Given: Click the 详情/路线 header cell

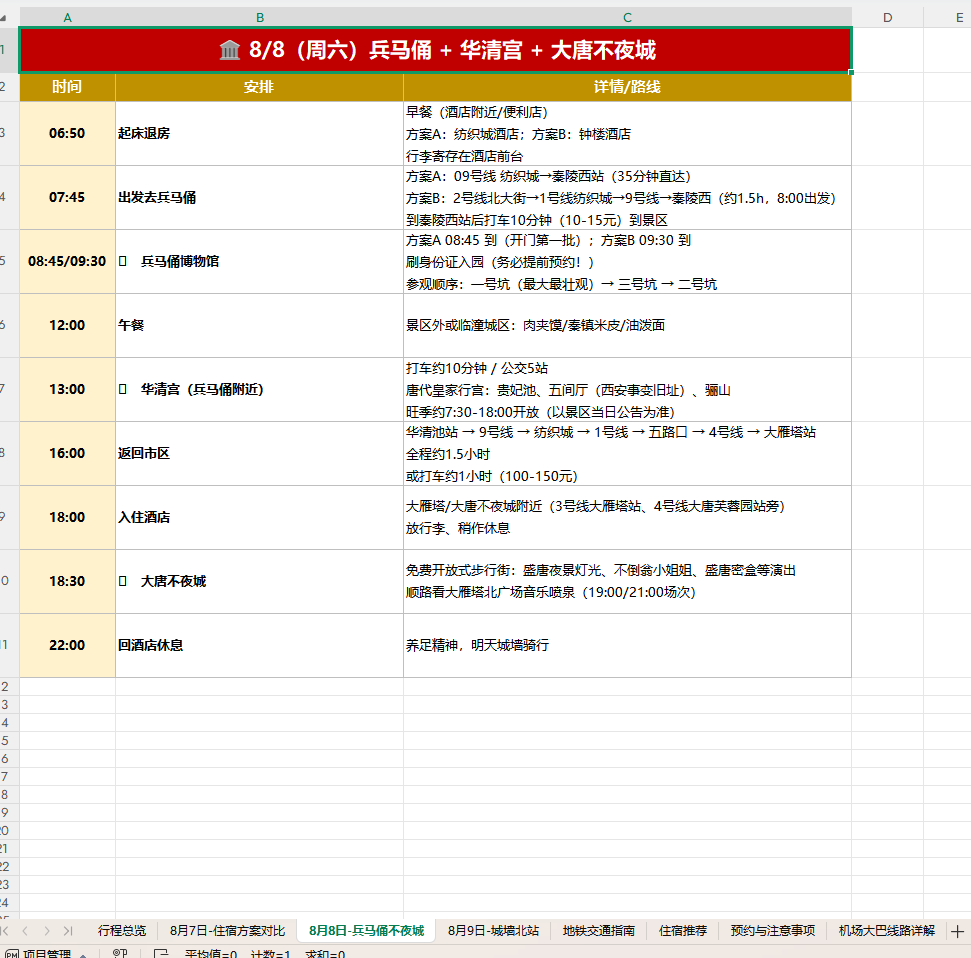Looking at the screenshot, I should (x=627, y=87).
